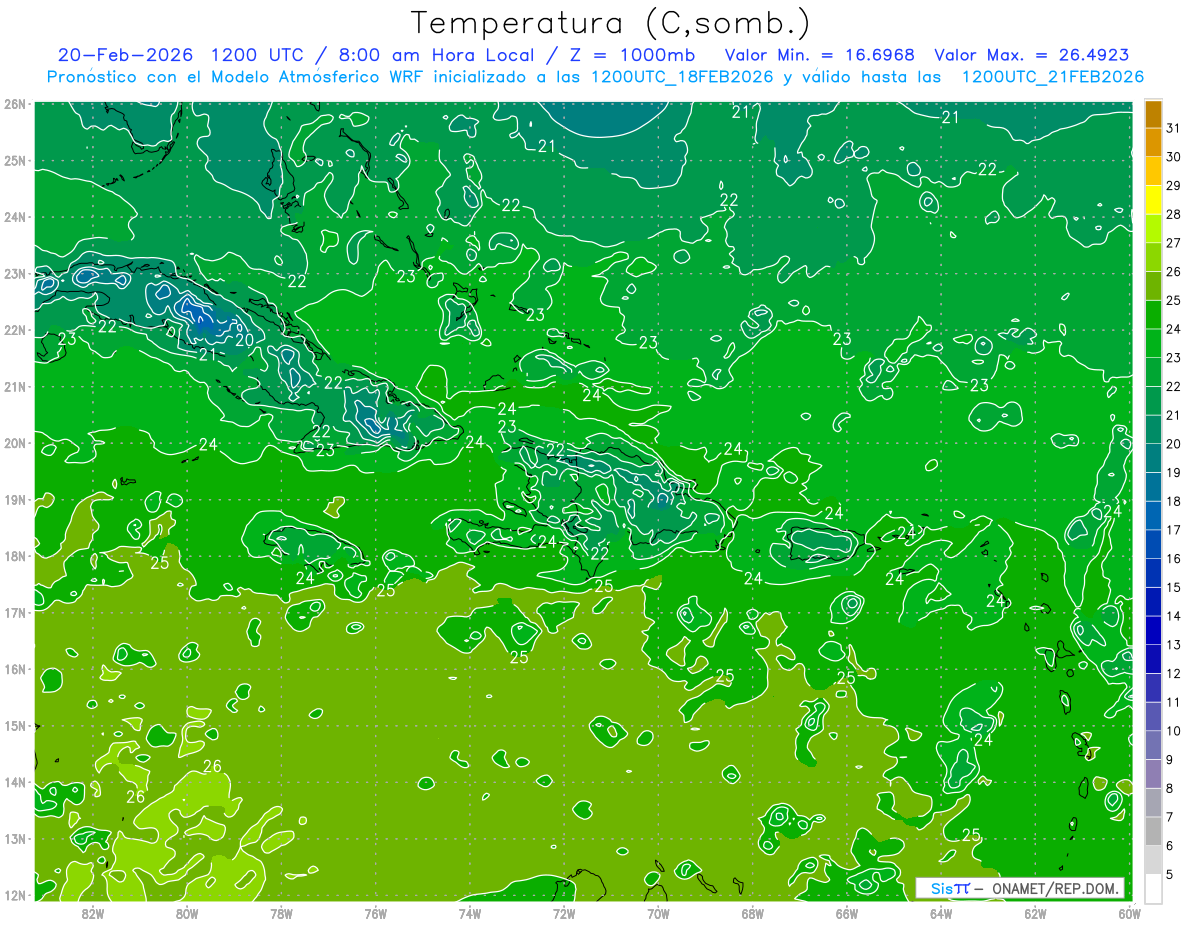Screen dimensions: 1200x927
Task: Click the '80W' longitude axis label
Action: [x=187, y=913]
